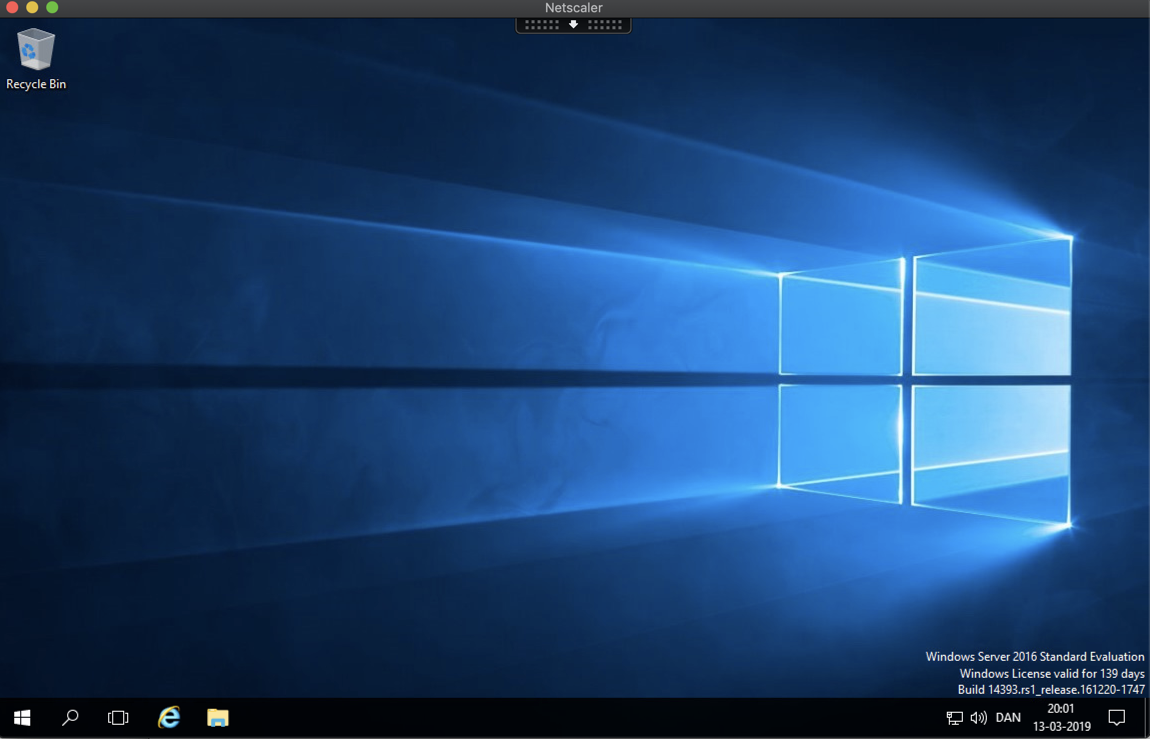This screenshot has height=739, width=1150.
Task: Open the Windows Start menu
Action: pyautogui.click(x=22, y=718)
